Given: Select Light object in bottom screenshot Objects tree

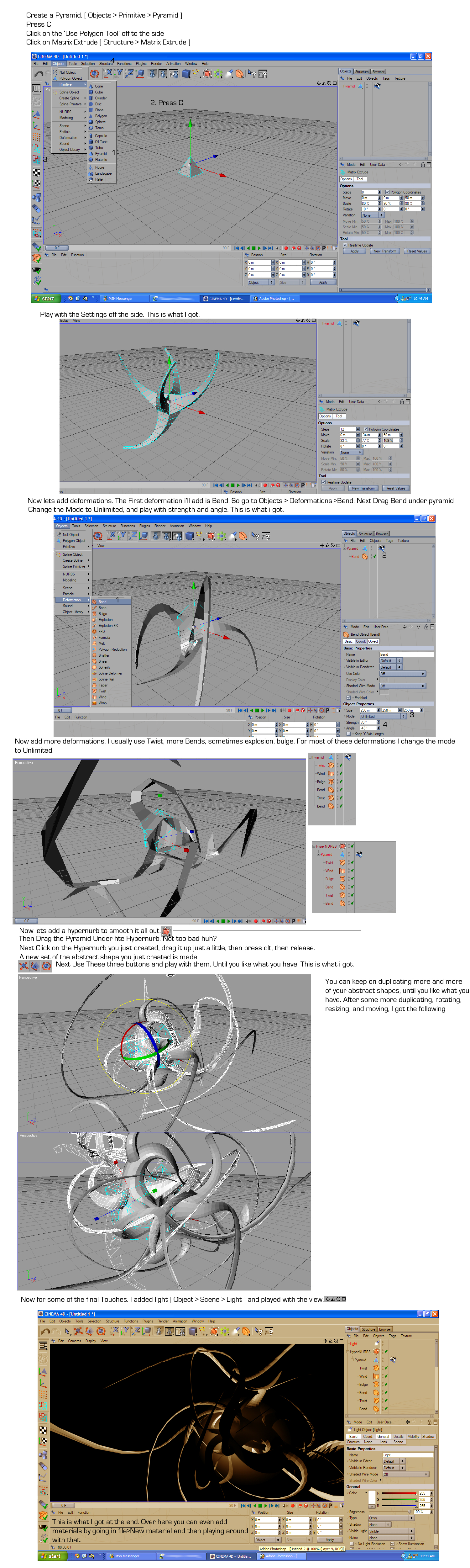Looking at the screenshot, I should click(354, 1344).
